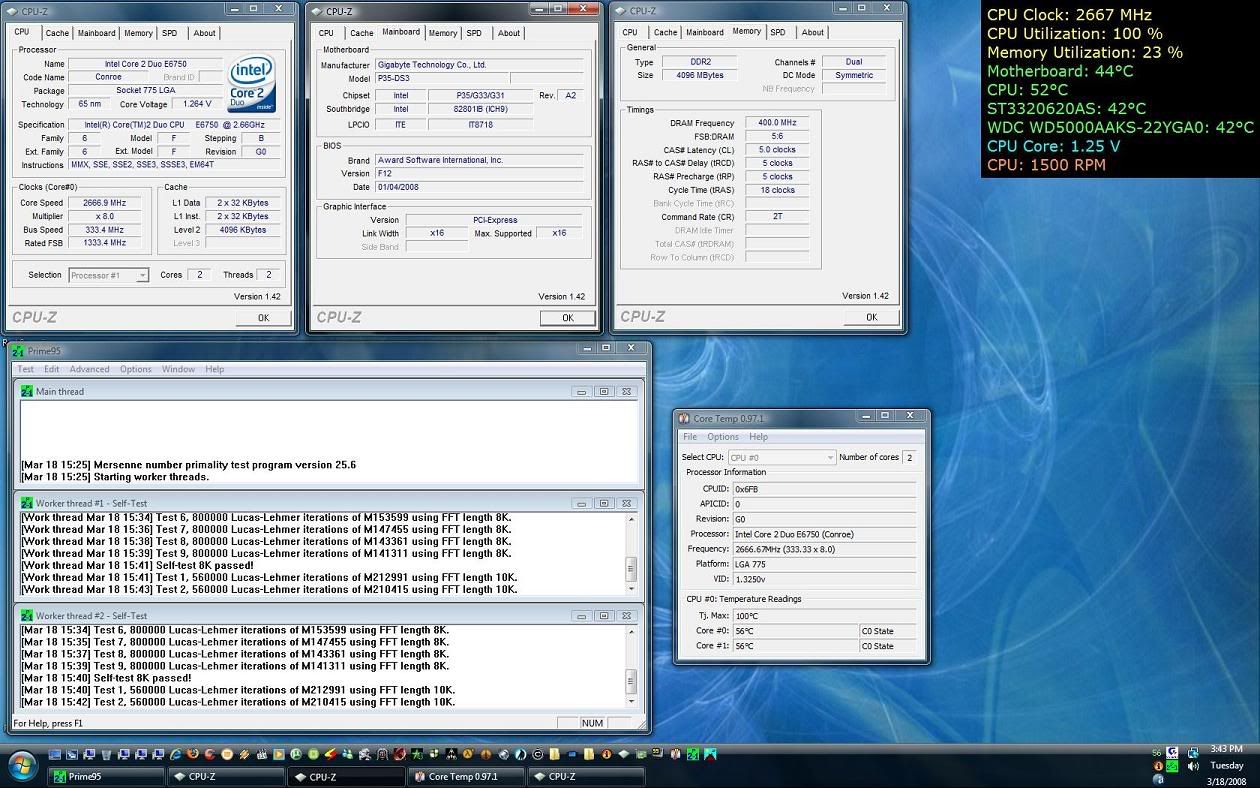This screenshot has height=788, width=1260.
Task: Open the Advanced menu in Prime95
Action: point(89,369)
